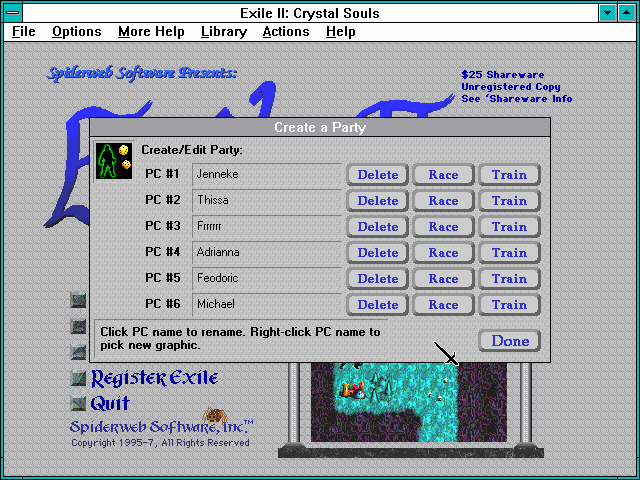Image resolution: width=640 pixels, height=480 pixels.
Task: Rename PC #4 via Adrianna name field
Action: 267,252
